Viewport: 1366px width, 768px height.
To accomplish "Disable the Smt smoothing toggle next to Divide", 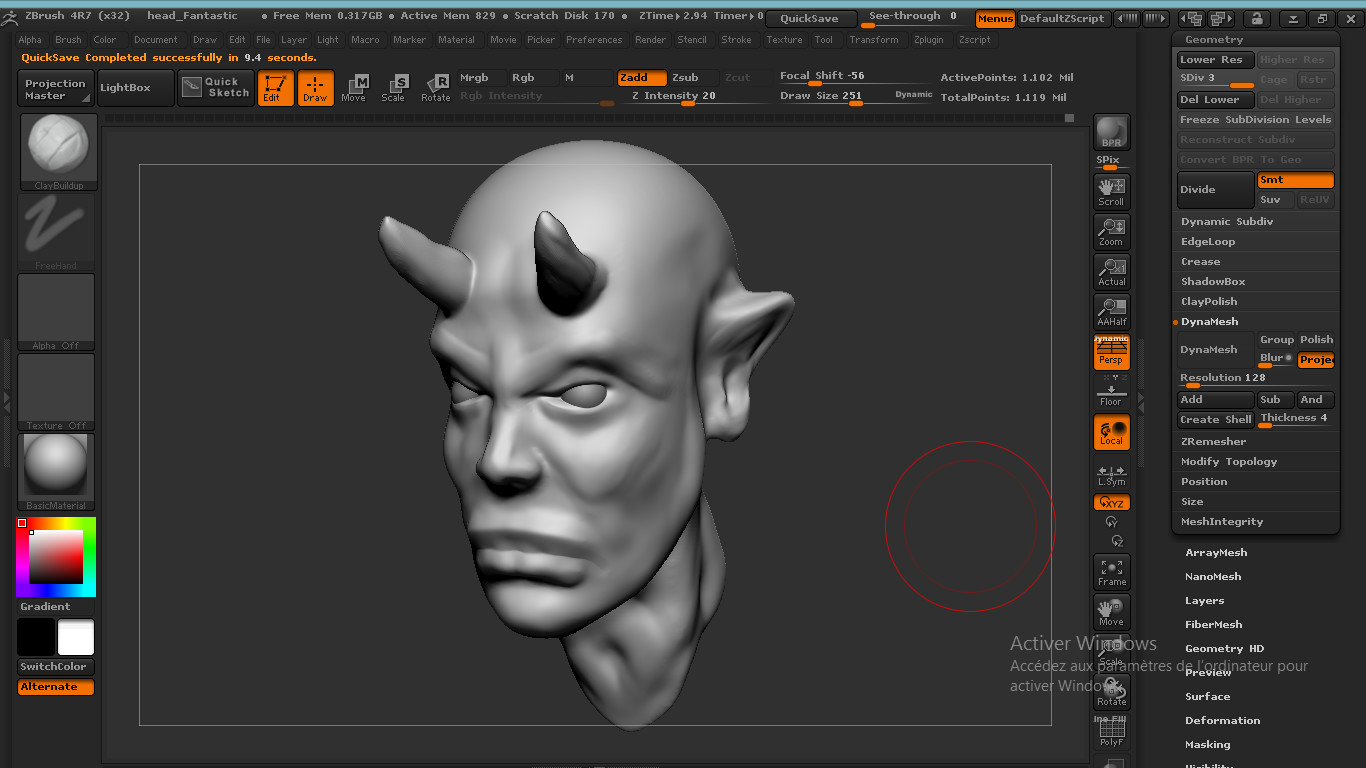I will (1295, 180).
